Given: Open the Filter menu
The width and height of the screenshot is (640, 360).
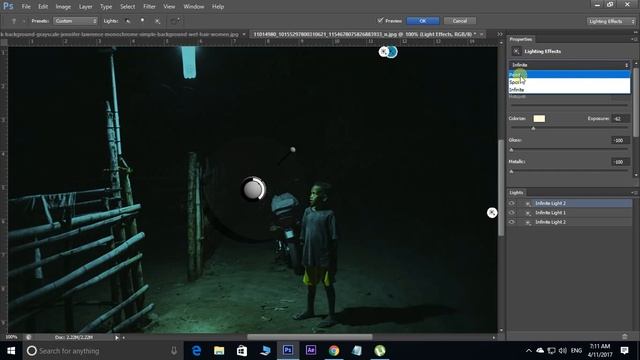Looking at the screenshot, I should [149, 7].
